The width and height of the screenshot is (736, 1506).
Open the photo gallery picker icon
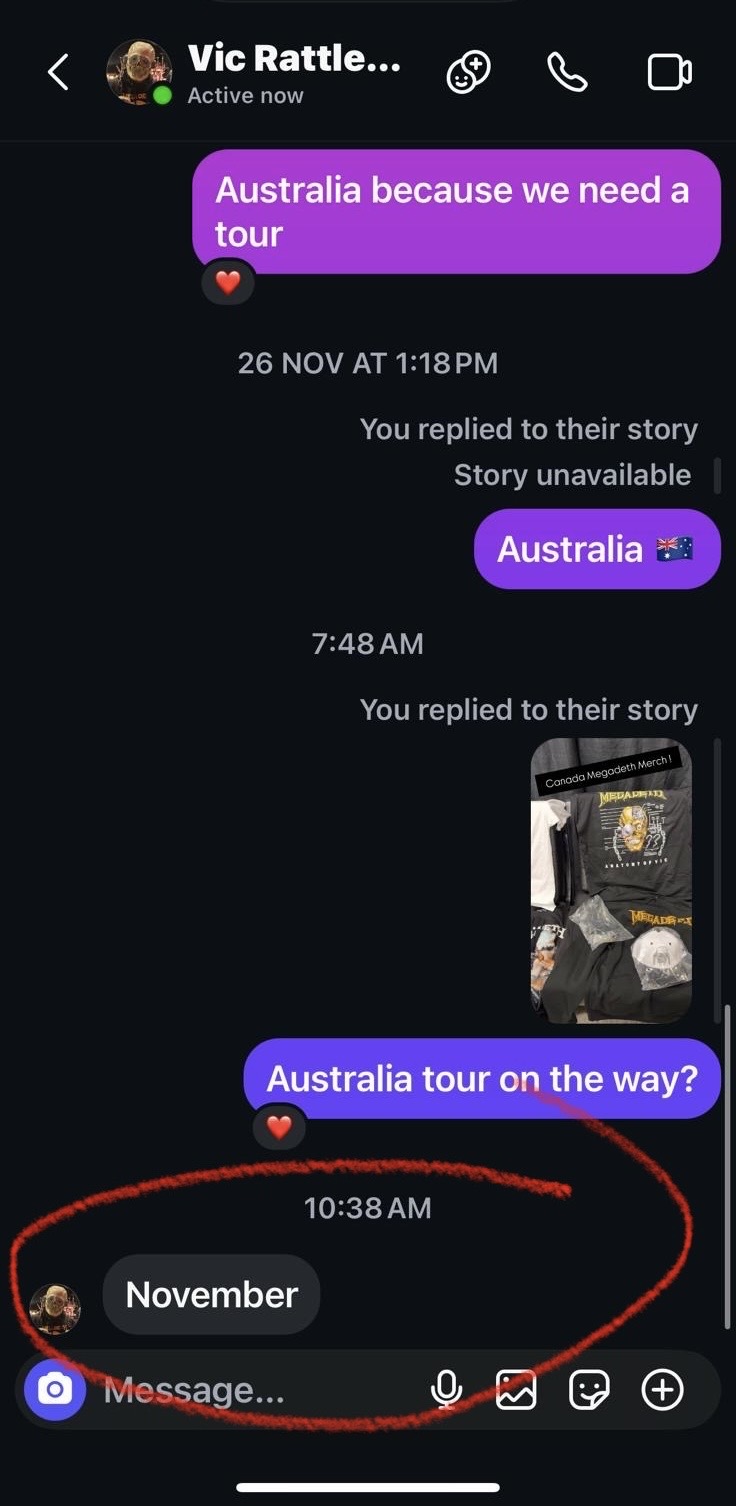coord(516,1389)
